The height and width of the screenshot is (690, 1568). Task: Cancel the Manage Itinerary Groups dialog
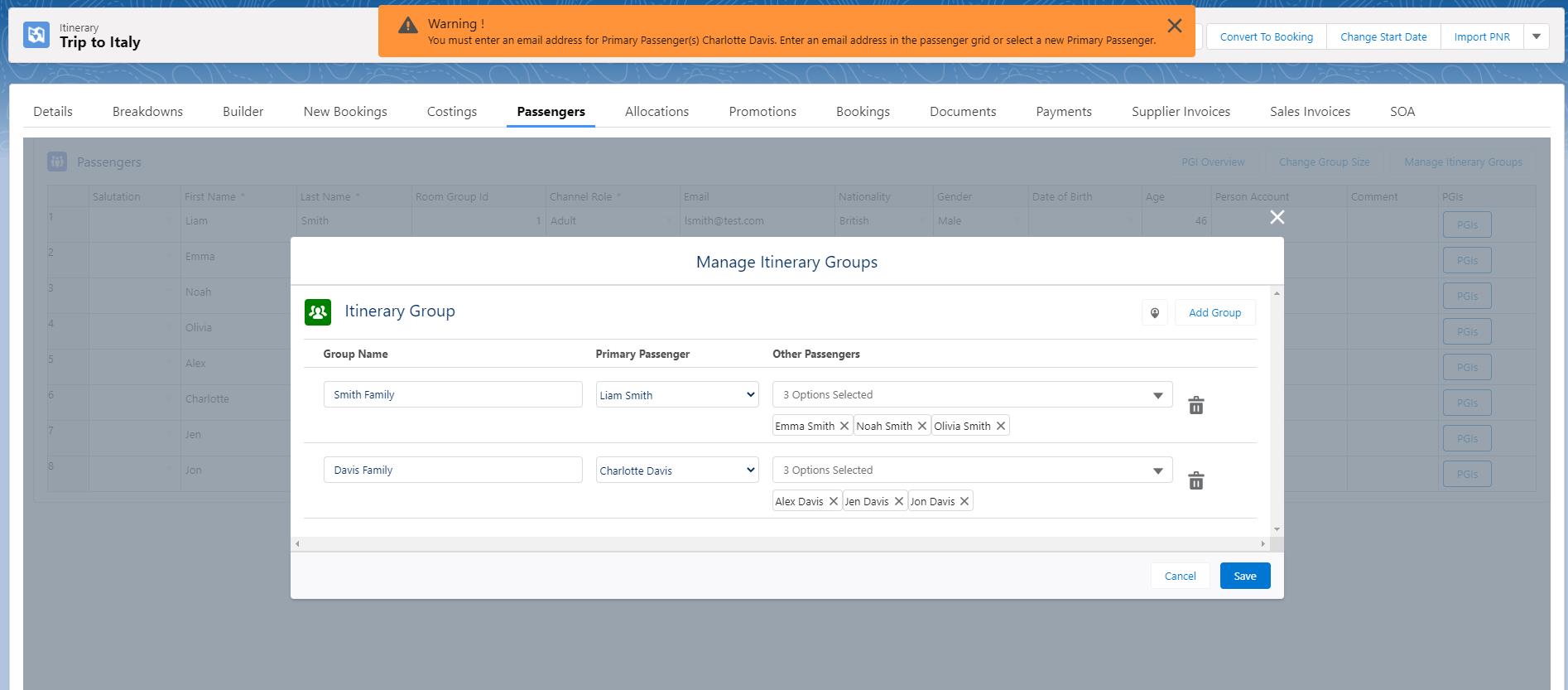[1180, 576]
